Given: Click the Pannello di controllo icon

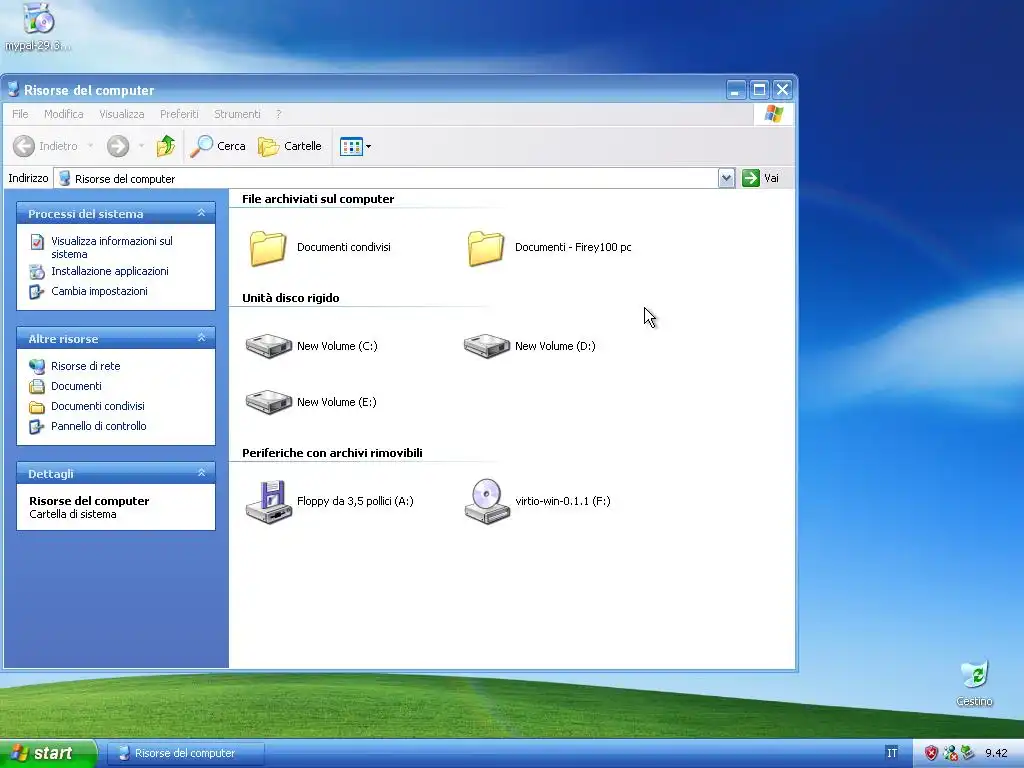Looking at the screenshot, I should coord(37,426).
